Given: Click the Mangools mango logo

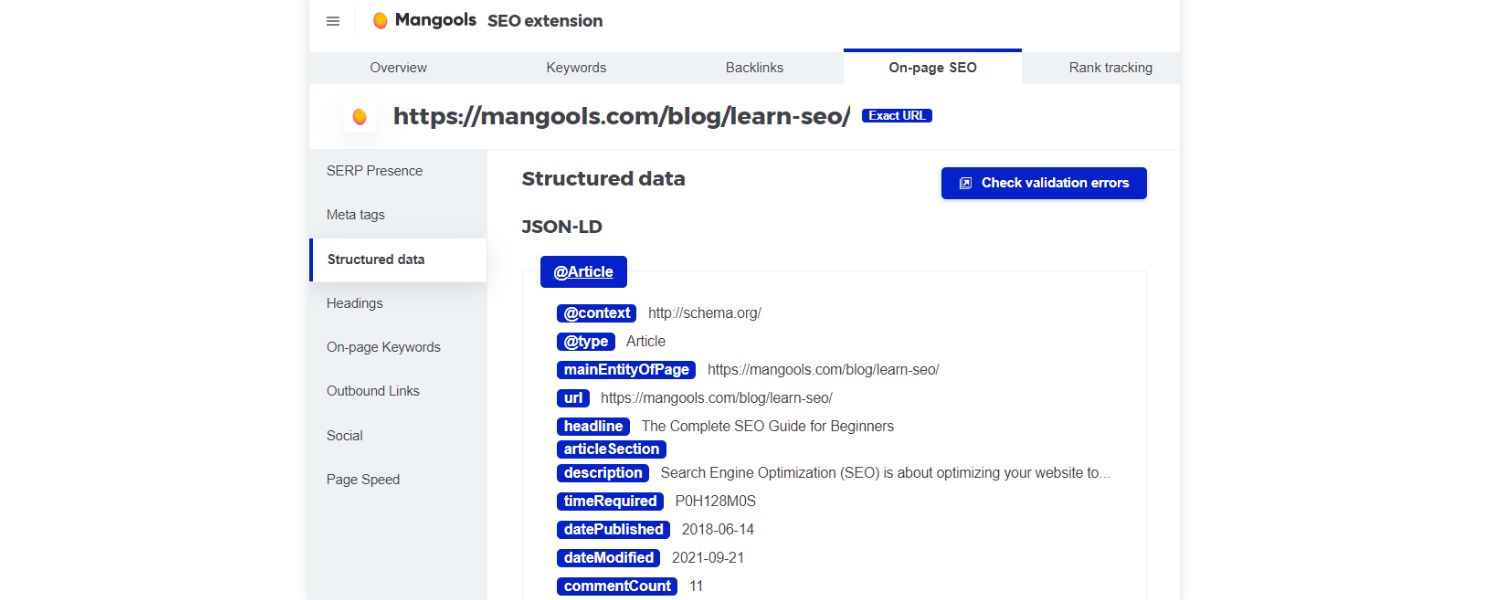Looking at the screenshot, I should [x=378, y=19].
